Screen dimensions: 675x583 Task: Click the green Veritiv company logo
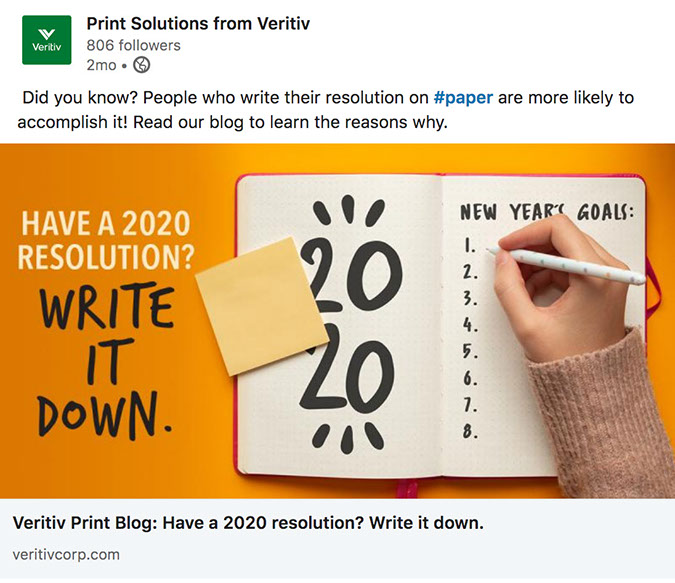tap(46, 40)
